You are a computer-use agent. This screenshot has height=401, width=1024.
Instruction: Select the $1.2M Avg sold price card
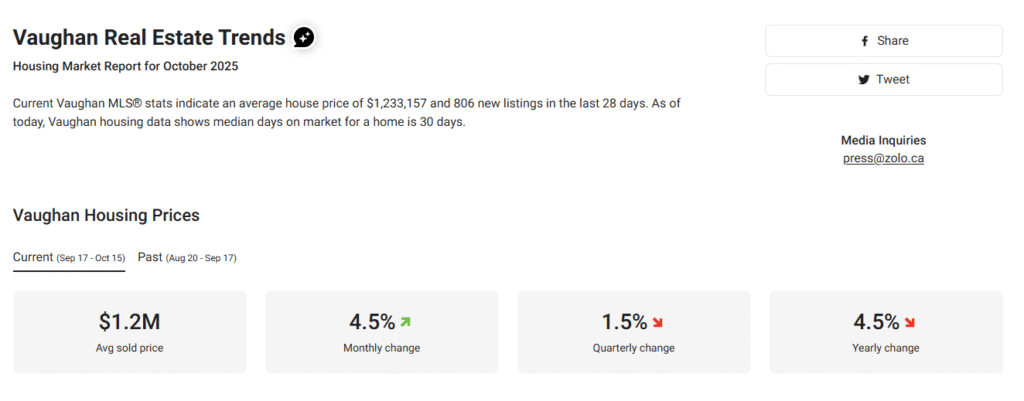coord(130,332)
